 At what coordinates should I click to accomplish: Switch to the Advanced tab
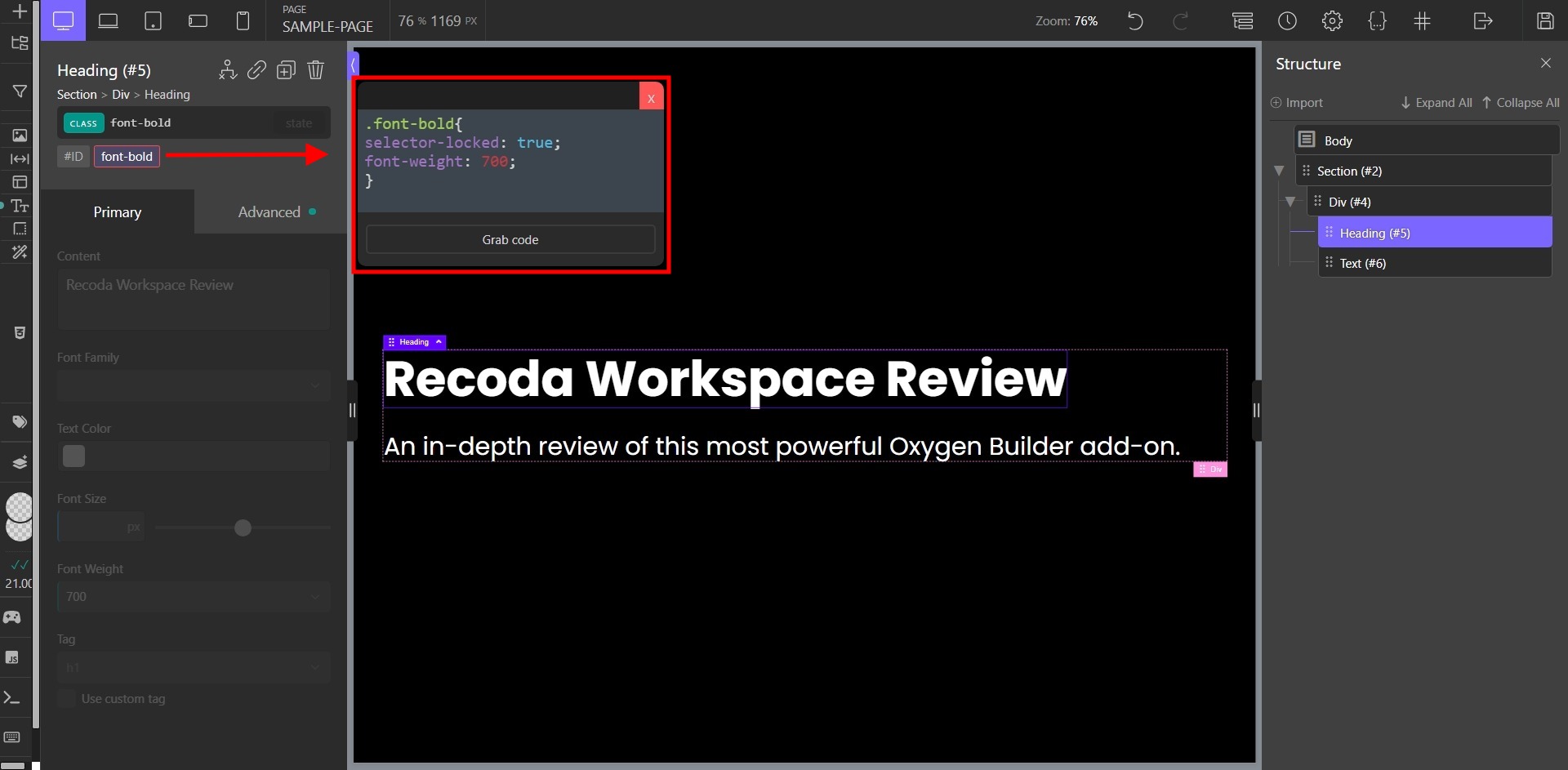[270, 211]
